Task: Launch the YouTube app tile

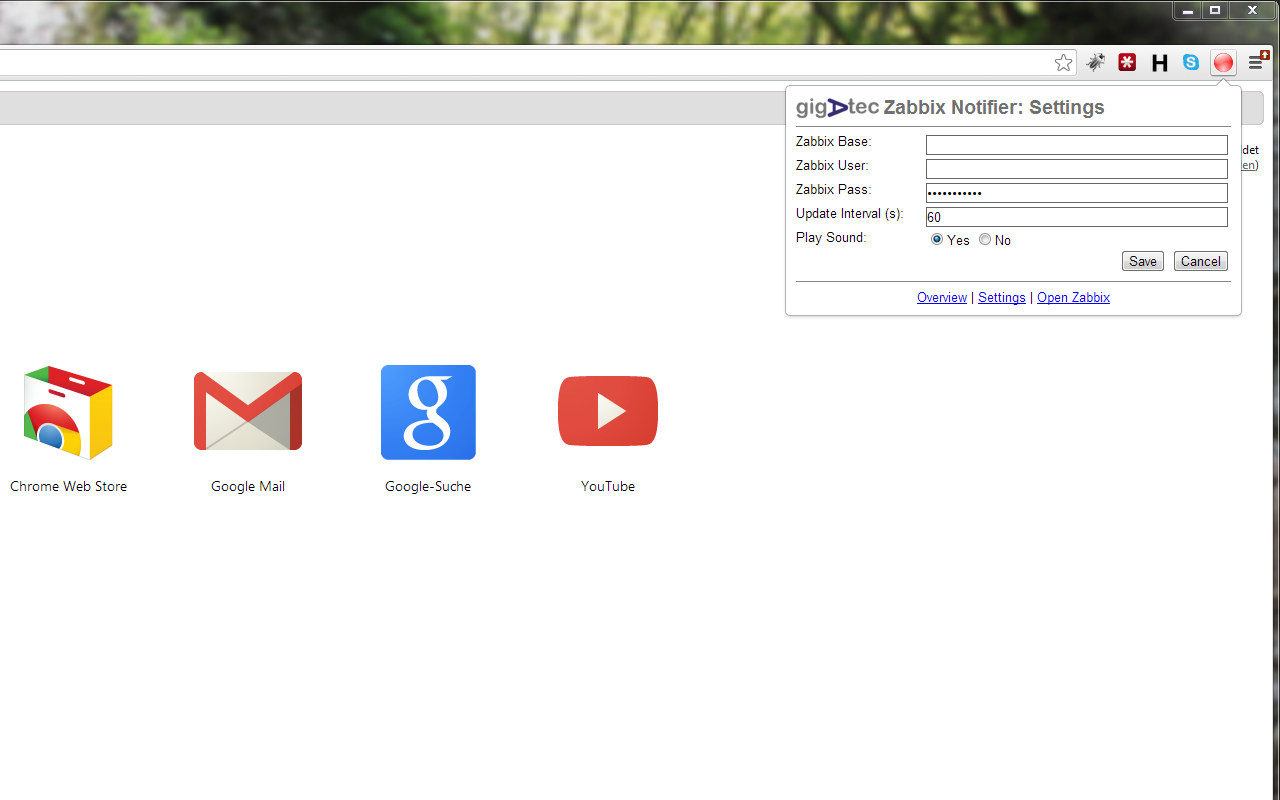Action: [x=608, y=411]
